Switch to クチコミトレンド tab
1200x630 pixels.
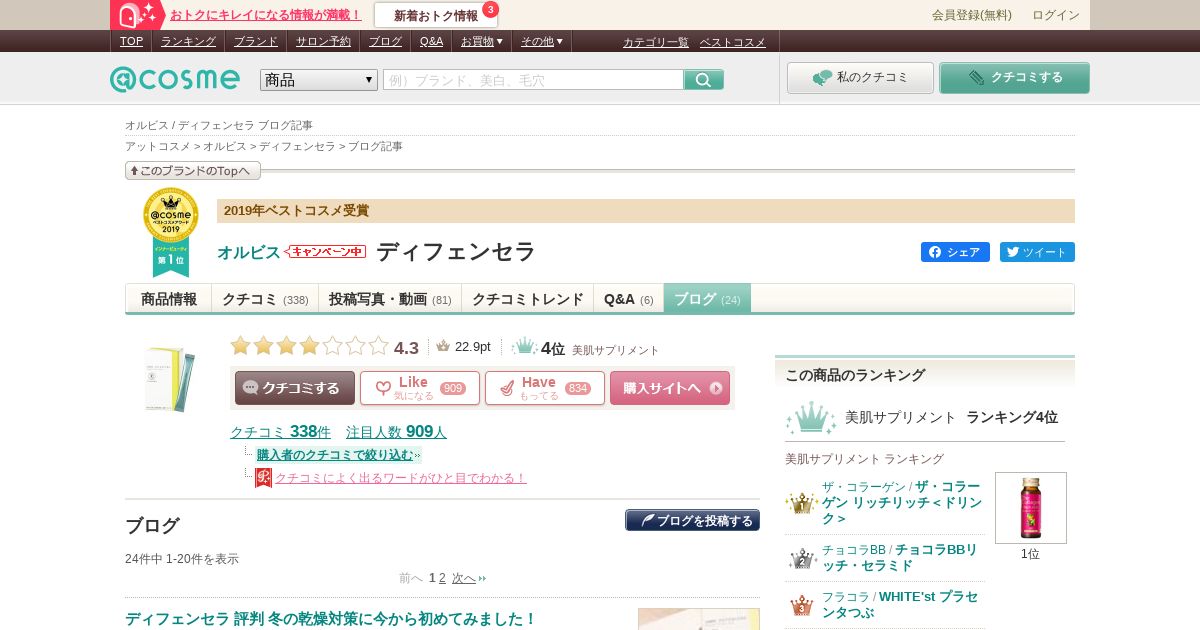(527, 299)
